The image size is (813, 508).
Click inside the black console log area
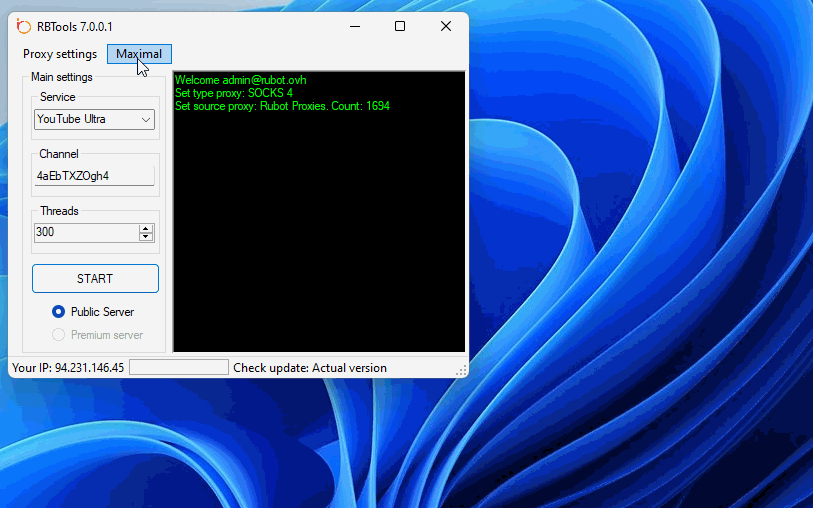pos(318,230)
